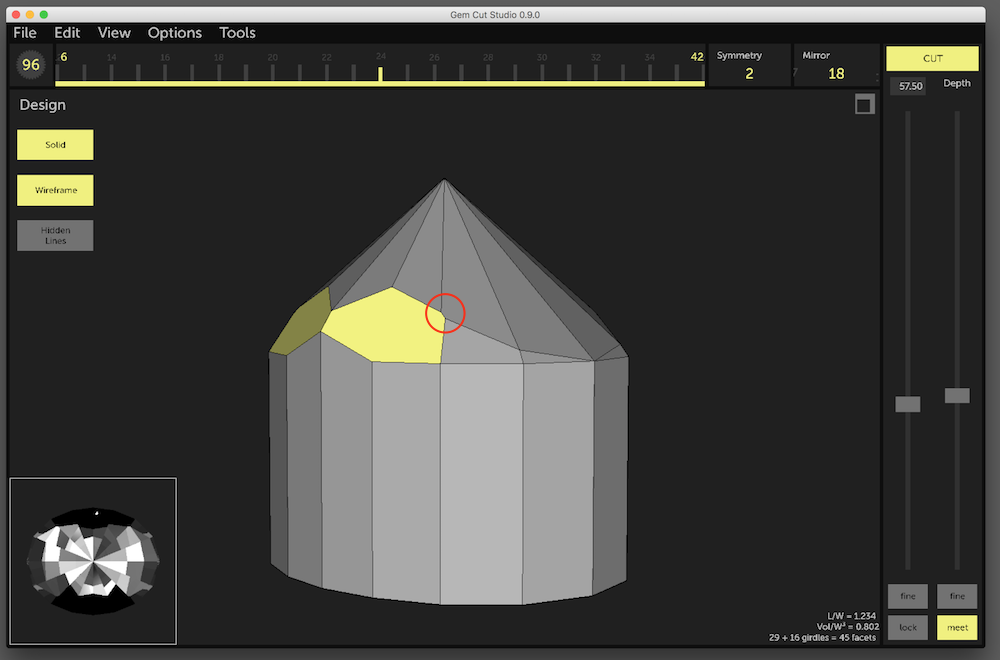Screen dimensions: 1000x660
Task: Select the highlighted yellow facet on gem
Action: 385,328
